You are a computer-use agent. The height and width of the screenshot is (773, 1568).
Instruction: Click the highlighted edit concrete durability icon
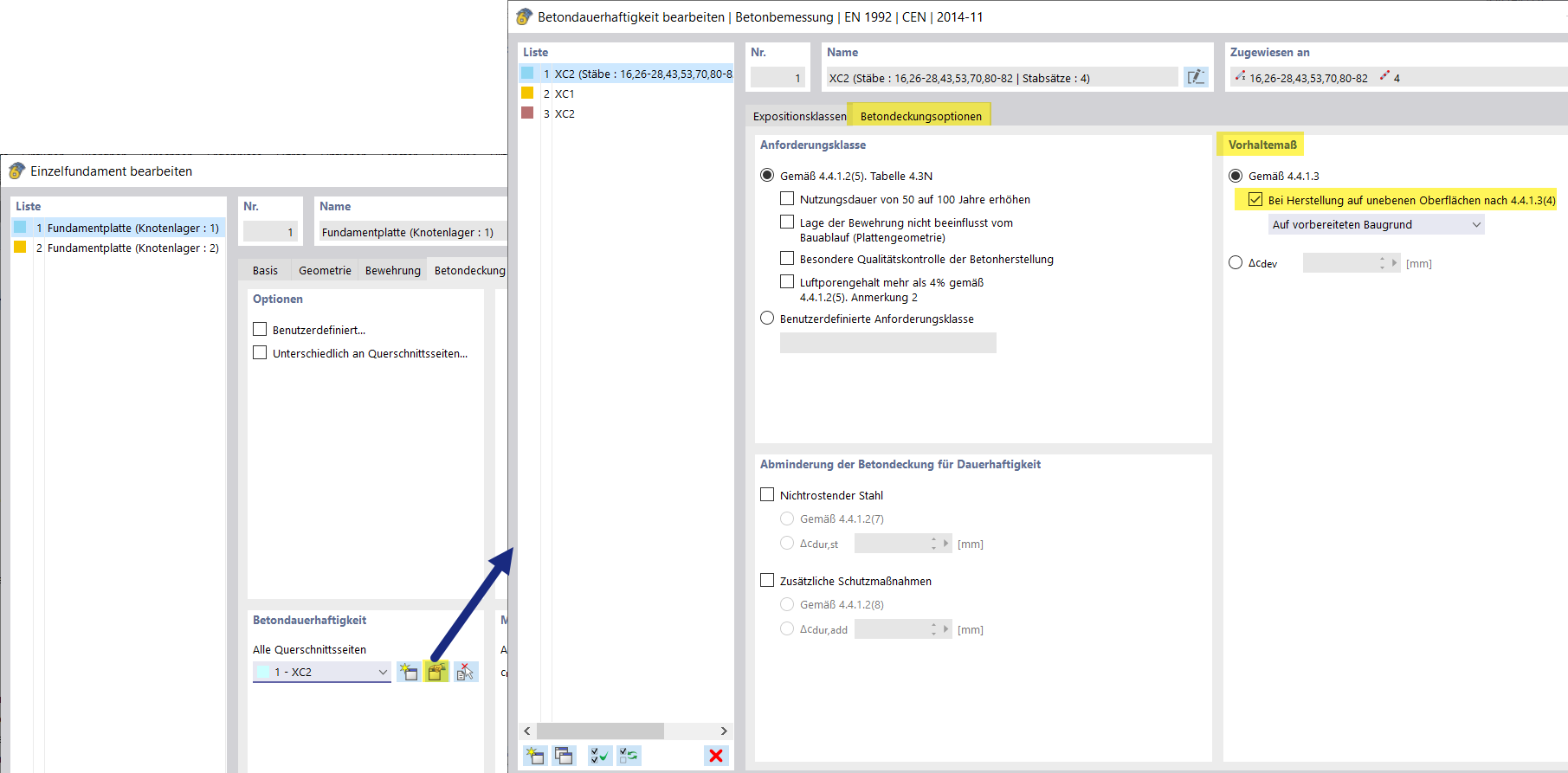click(437, 672)
